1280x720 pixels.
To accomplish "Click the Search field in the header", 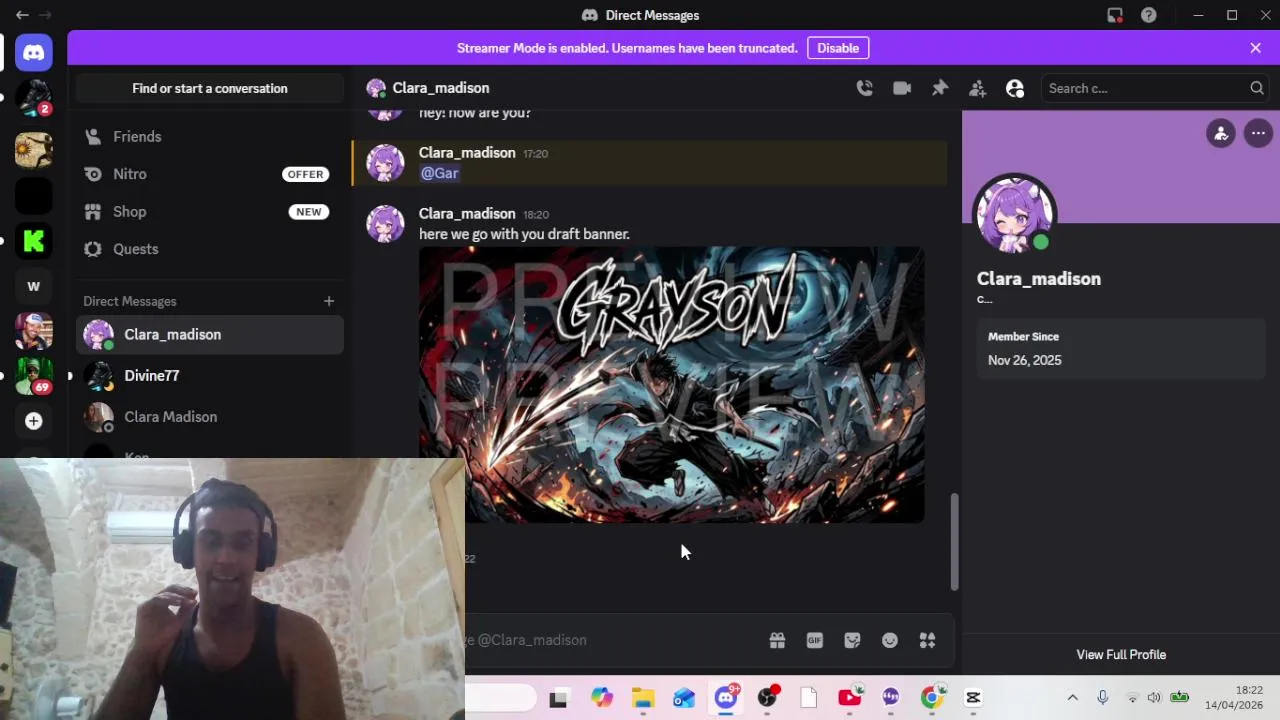I will point(1155,88).
